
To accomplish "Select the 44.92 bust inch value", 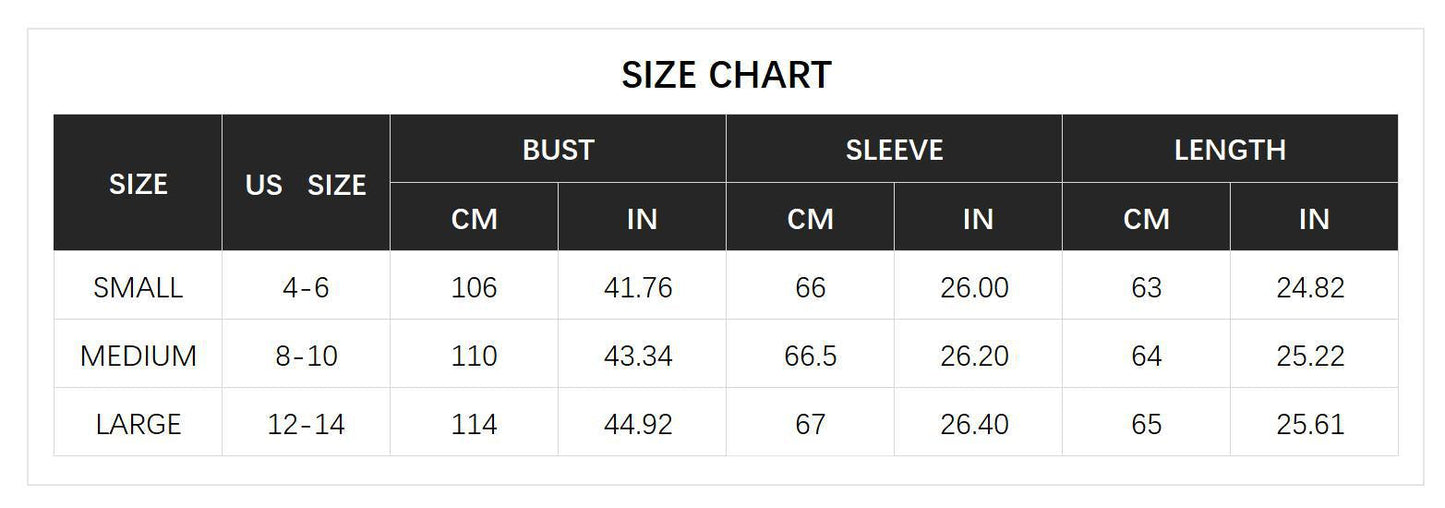I will 638,424.
